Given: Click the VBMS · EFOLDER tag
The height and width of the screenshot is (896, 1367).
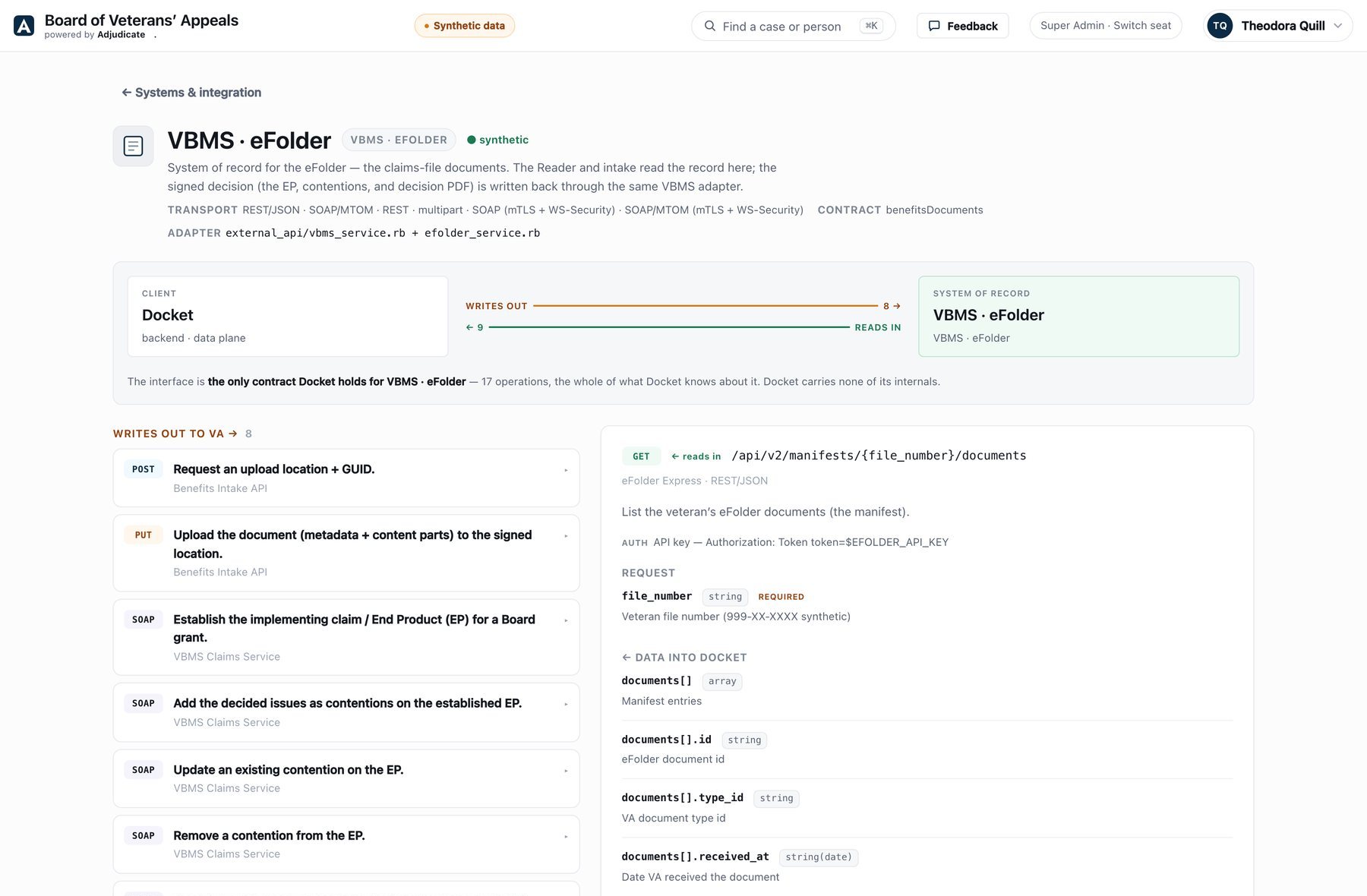Looking at the screenshot, I should (x=399, y=140).
